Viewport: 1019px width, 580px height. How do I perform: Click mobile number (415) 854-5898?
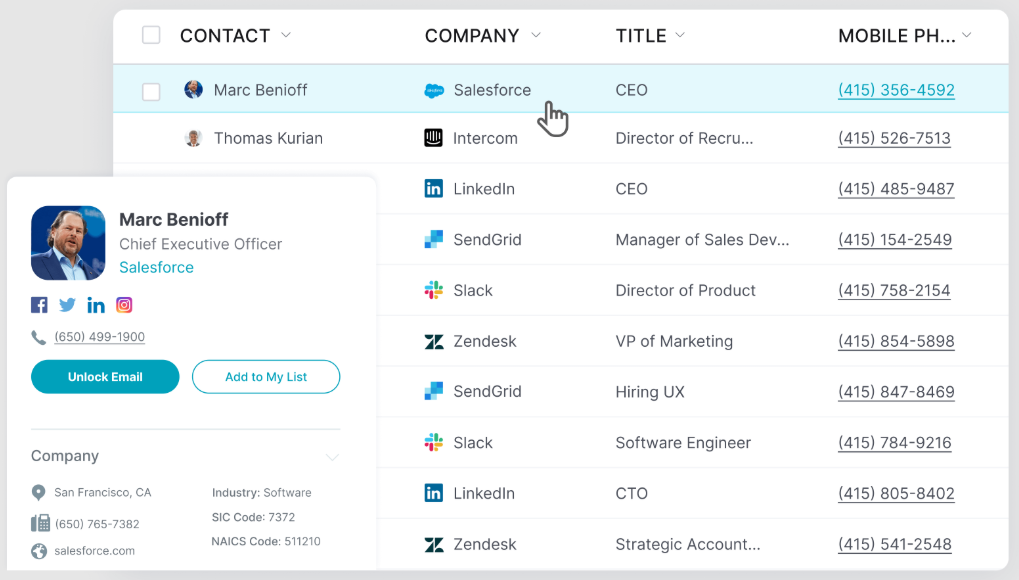point(896,341)
